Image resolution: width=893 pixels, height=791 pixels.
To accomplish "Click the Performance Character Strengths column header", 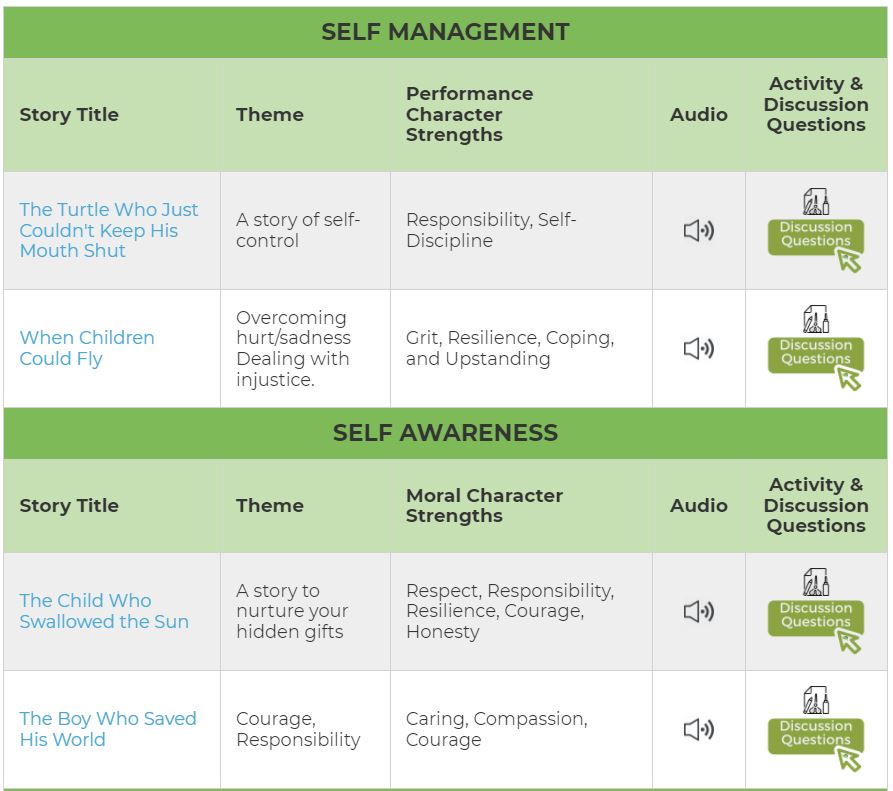I will click(x=469, y=114).
